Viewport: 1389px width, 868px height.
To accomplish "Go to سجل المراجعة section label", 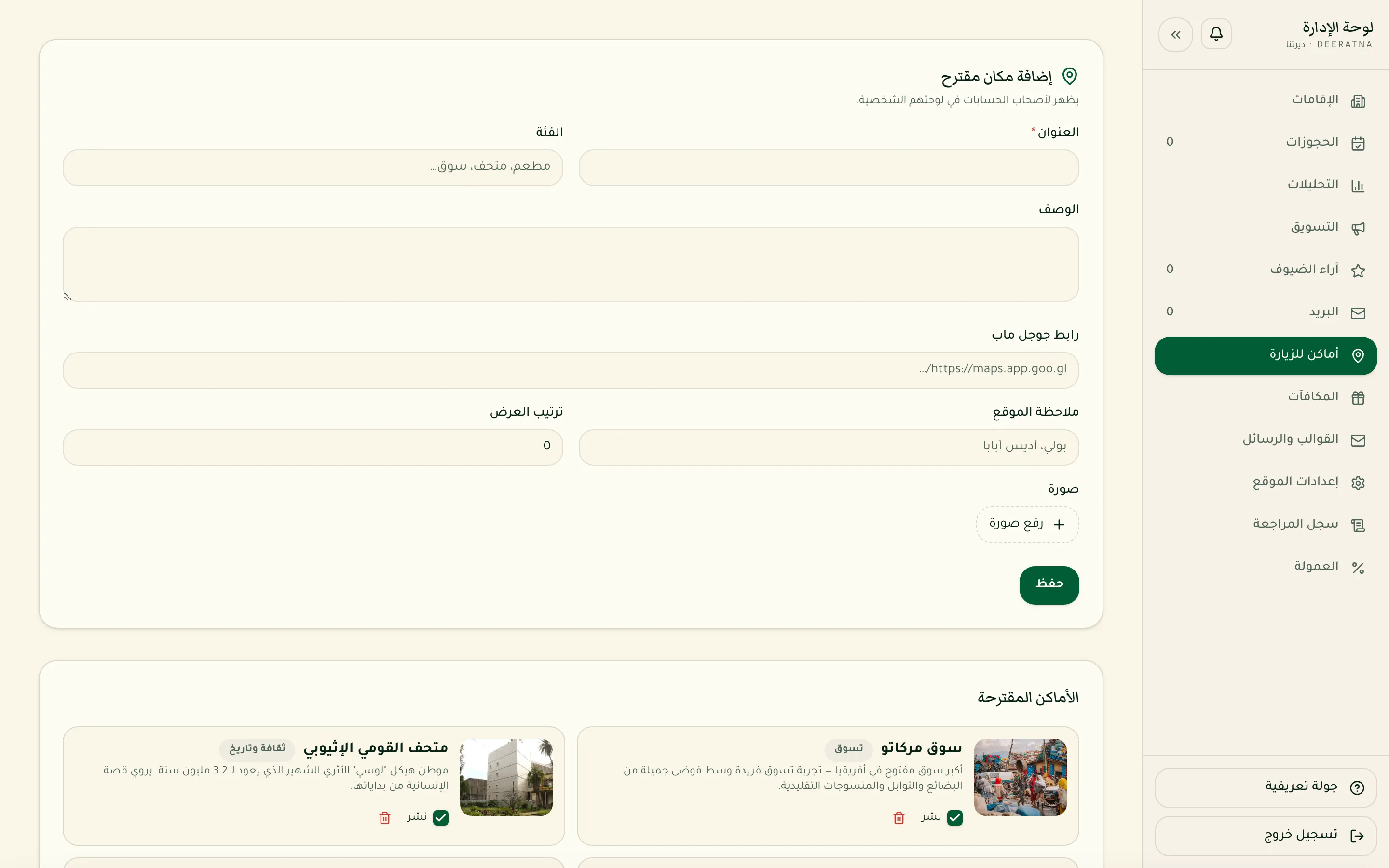I will tap(1295, 524).
